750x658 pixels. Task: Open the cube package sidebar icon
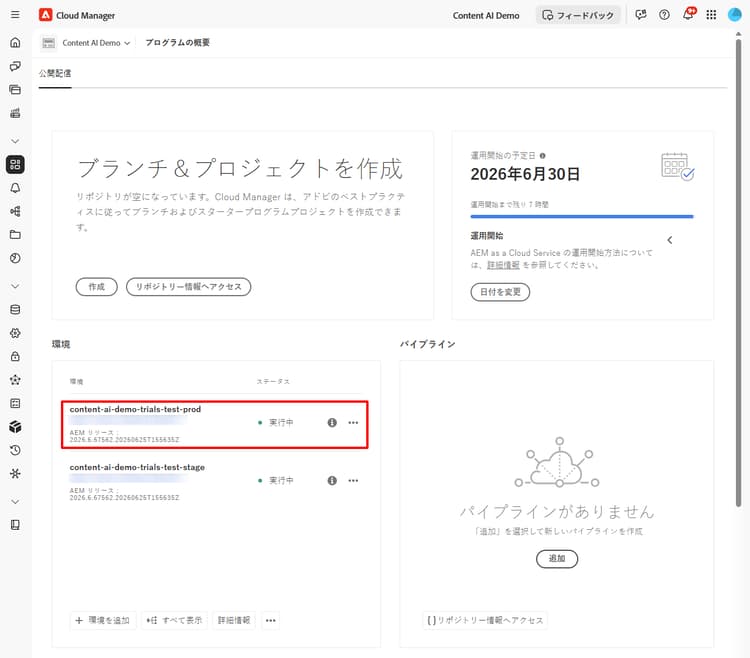pyautogui.click(x=15, y=427)
